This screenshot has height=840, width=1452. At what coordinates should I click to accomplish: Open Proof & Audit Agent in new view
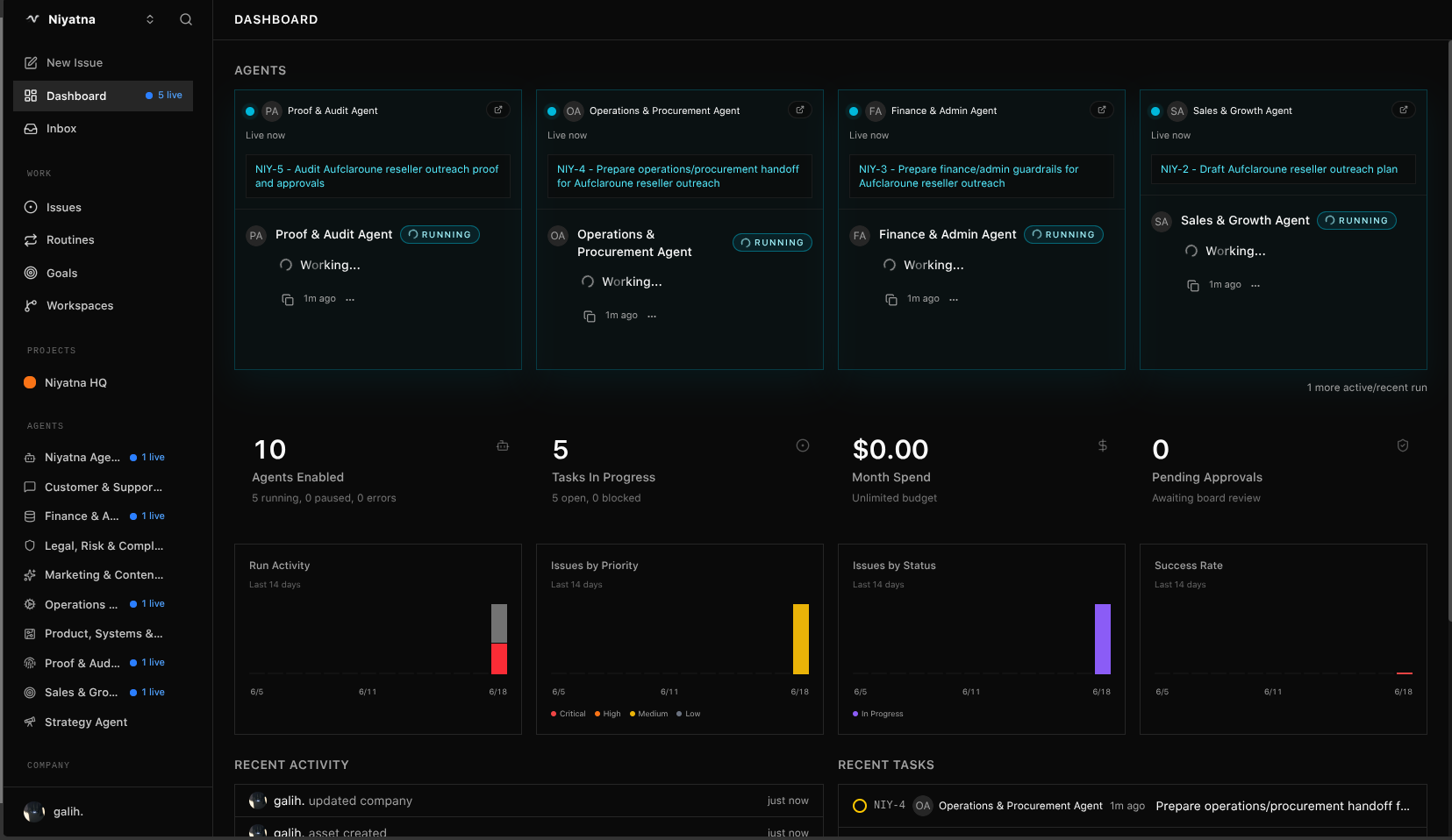(498, 110)
